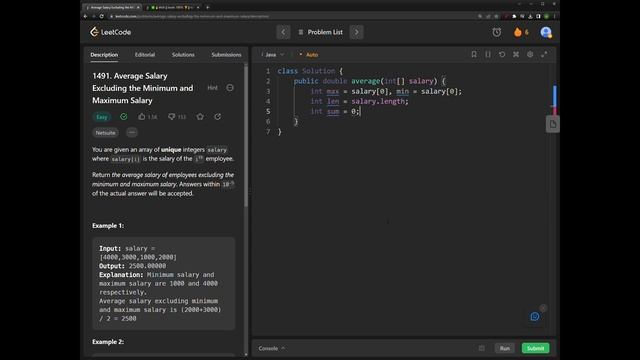Dismiss the feedback bubble close button
Image resolution: width=640 pixels, height=360 pixels.
(543, 308)
